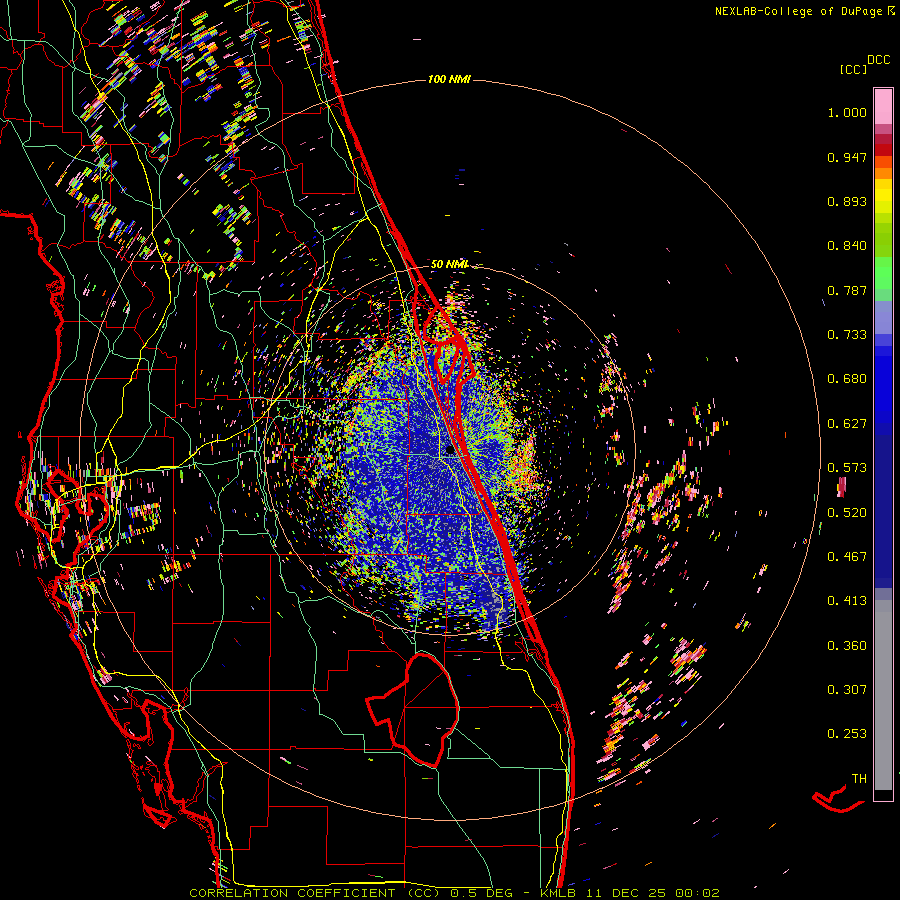Image resolution: width=900 pixels, height=900 pixels.
Task: Click the gray band on the color scale
Action: click(x=883, y=695)
